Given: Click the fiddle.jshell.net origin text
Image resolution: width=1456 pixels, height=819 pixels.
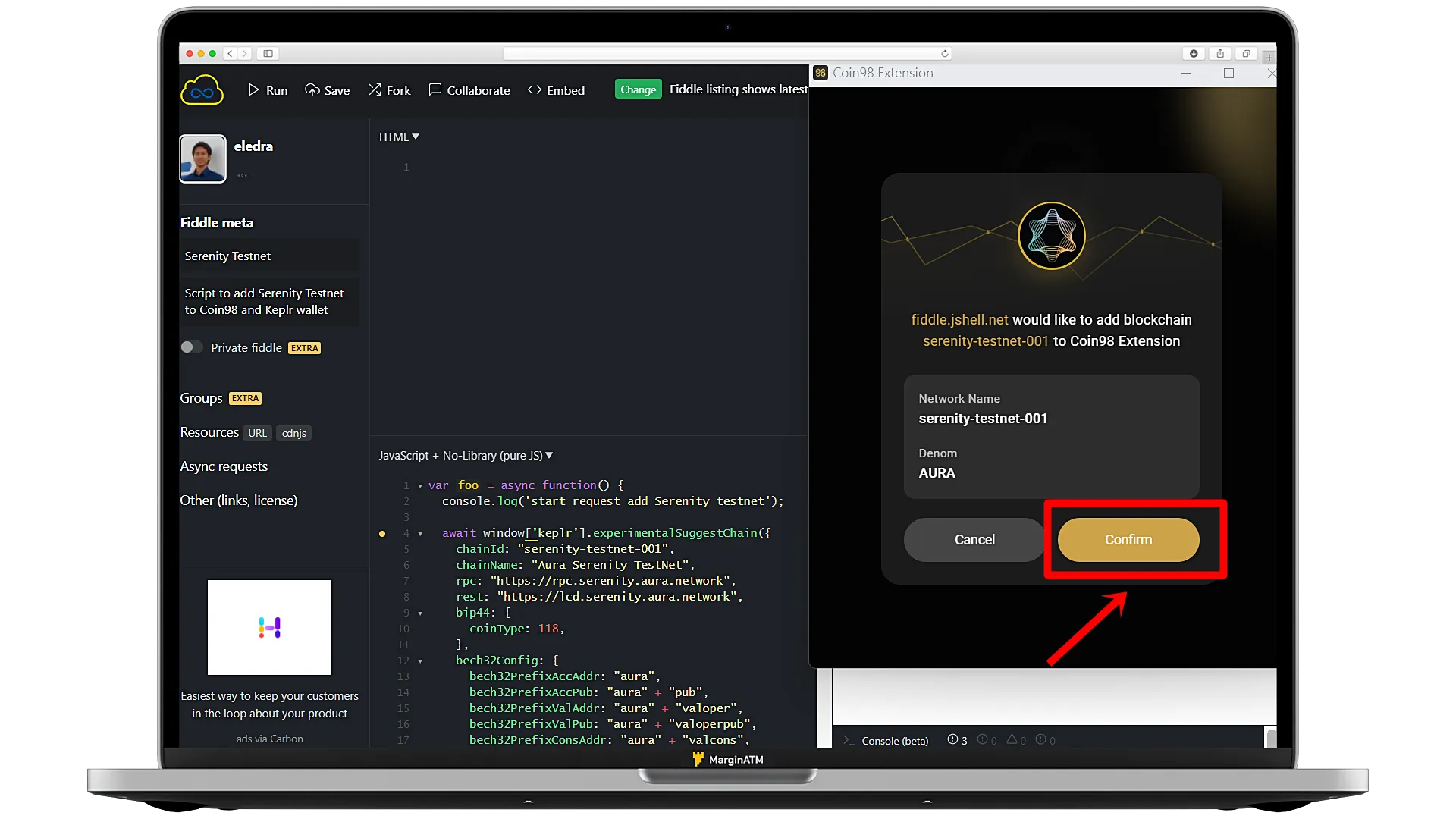Looking at the screenshot, I should (x=959, y=320).
